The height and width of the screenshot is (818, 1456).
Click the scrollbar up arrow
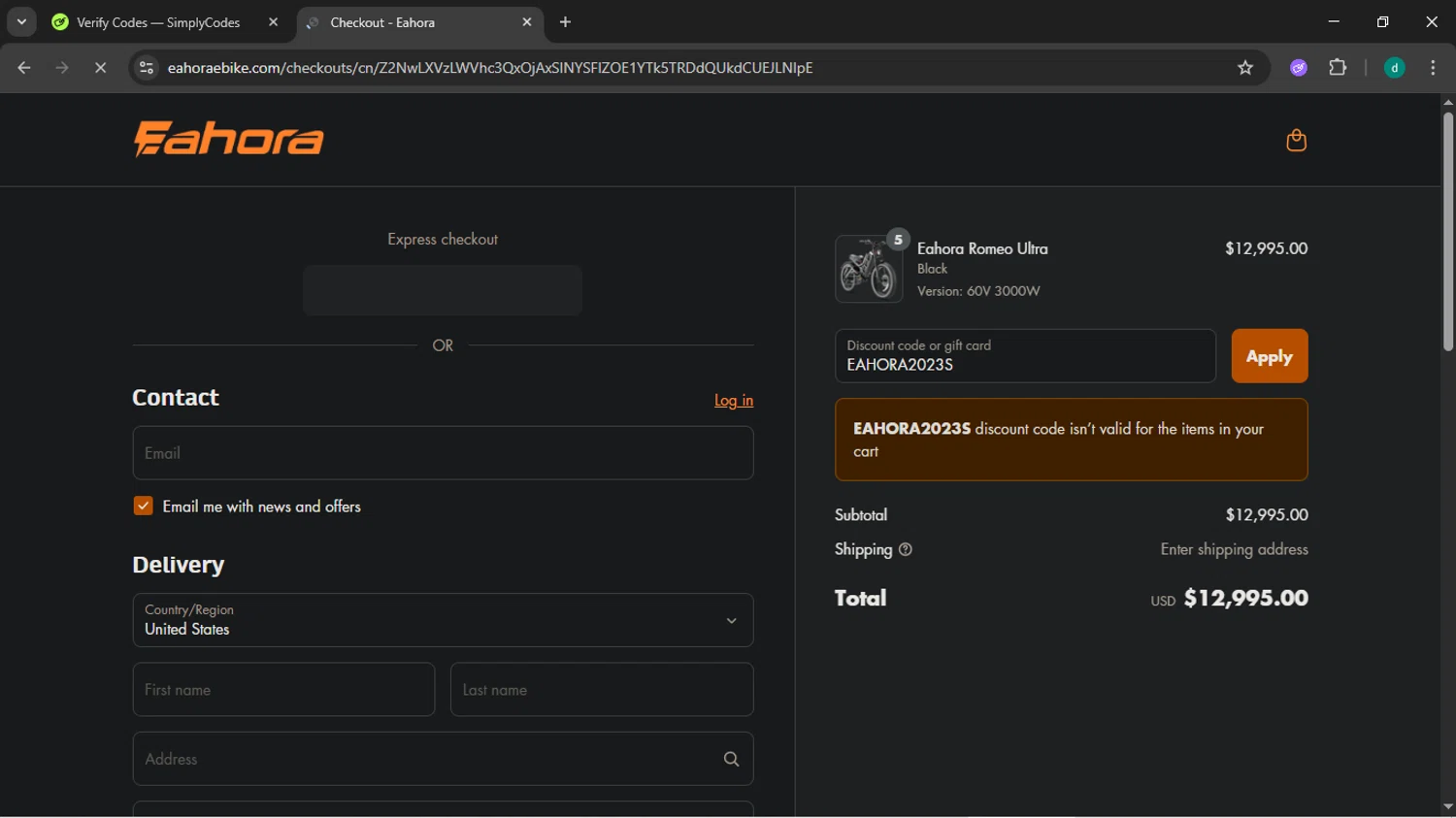pos(1448,102)
